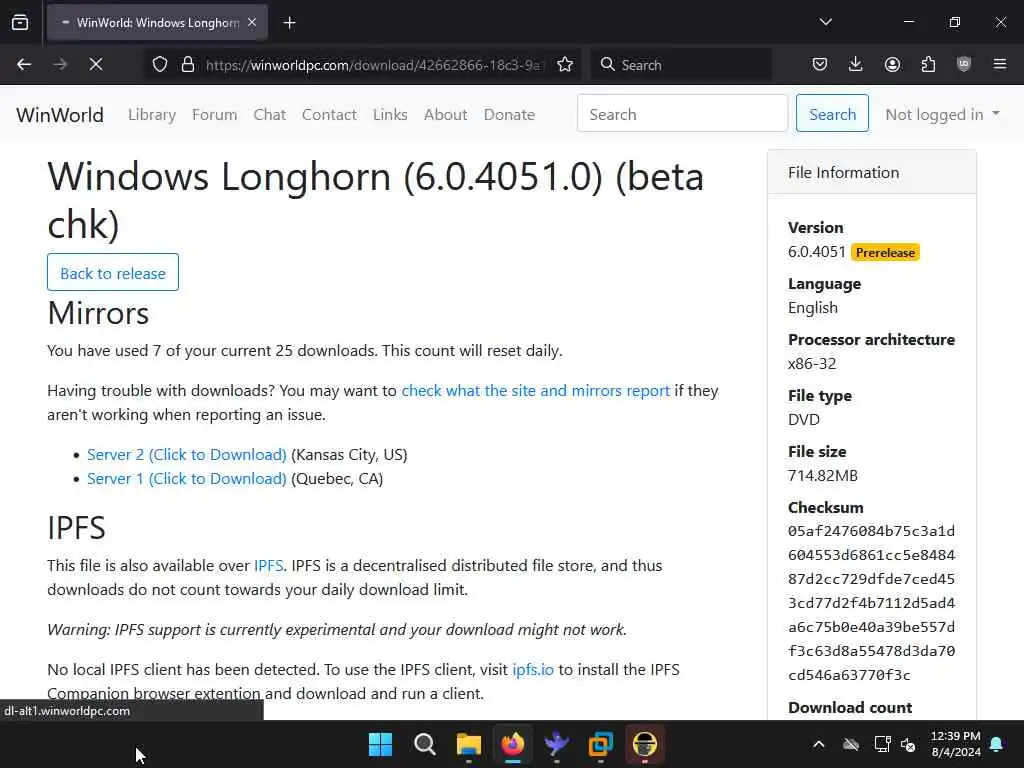Click the checksum line starting 05af2476084b
Image resolution: width=1024 pixels, height=768 pixels.
[x=871, y=531]
